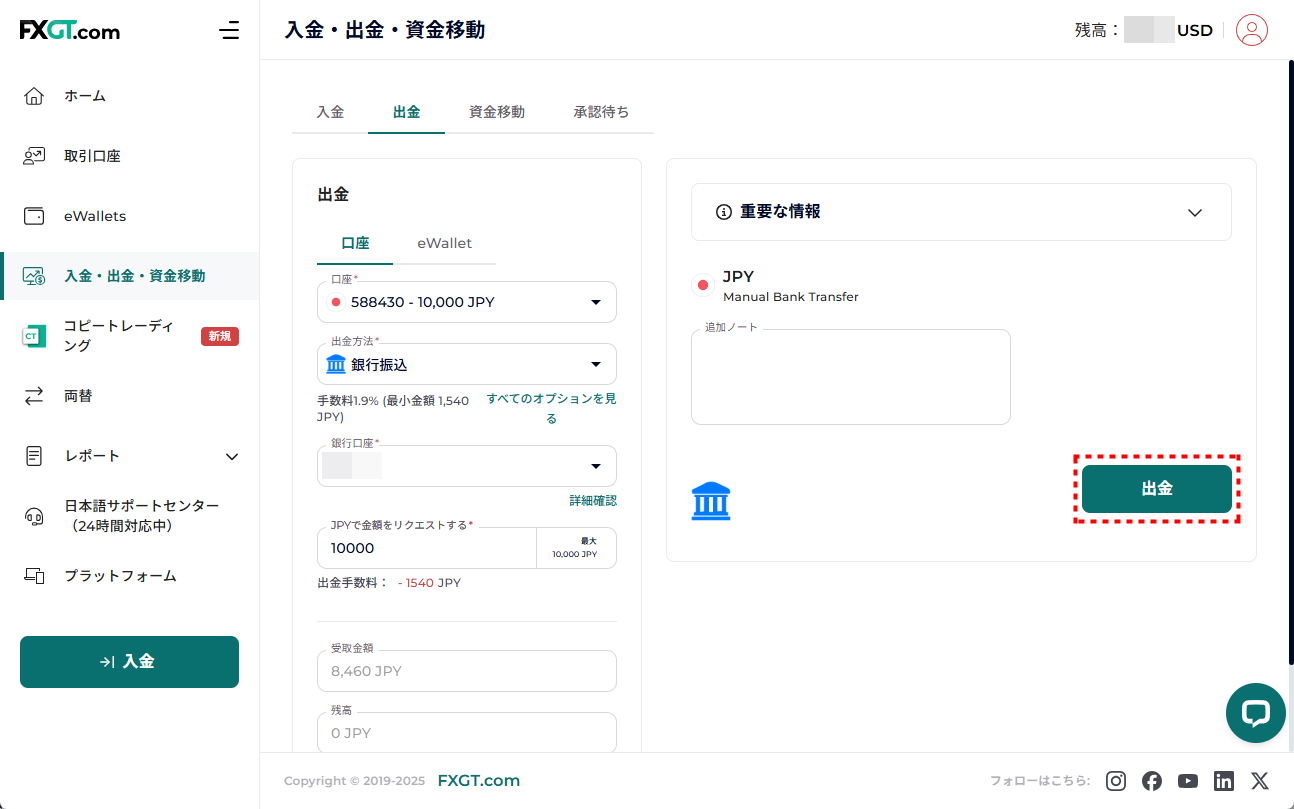The height and width of the screenshot is (809, 1294).
Task: Click the Copyright © 2019-2025 text
Action: [355, 781]
